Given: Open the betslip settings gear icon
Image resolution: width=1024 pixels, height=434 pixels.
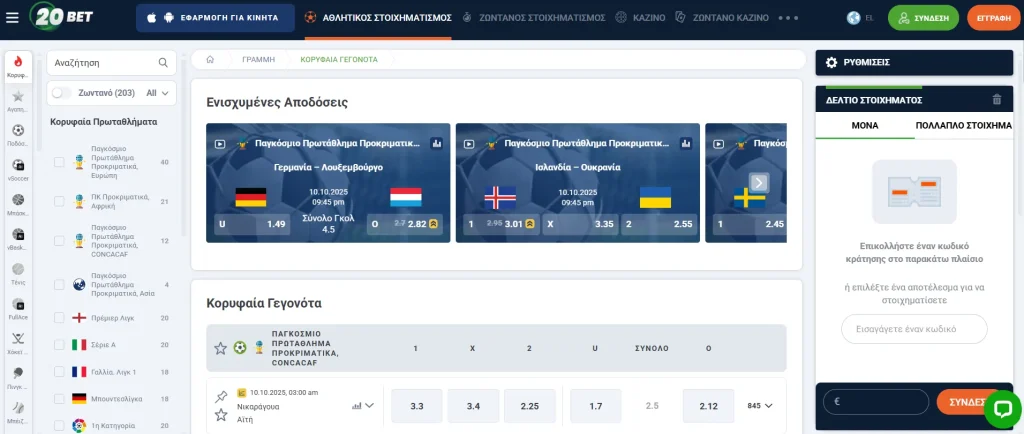Looking at the screenshot, I should [x=831, y=63].
